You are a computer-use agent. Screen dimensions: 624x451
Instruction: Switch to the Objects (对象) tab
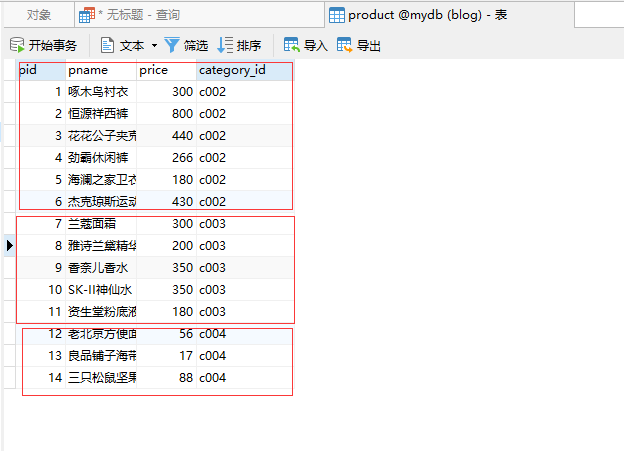coord(39,15)
